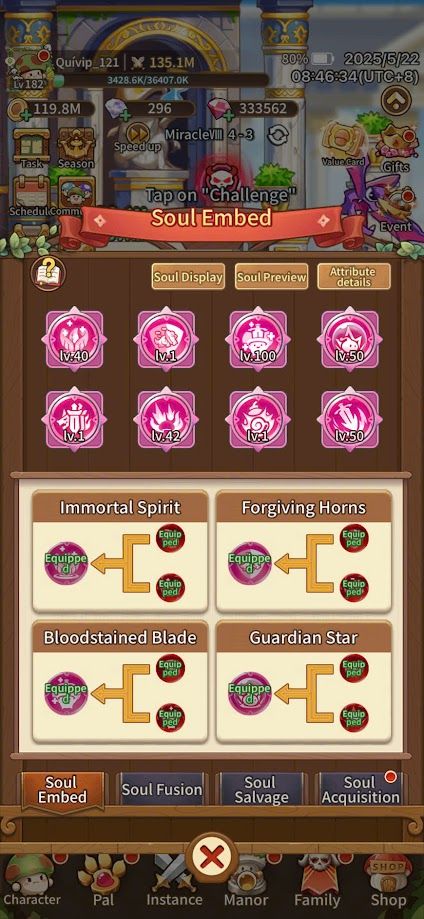Select the lv.42 flame soul slot
Screen dimensions: 424x919
point(166,420)
